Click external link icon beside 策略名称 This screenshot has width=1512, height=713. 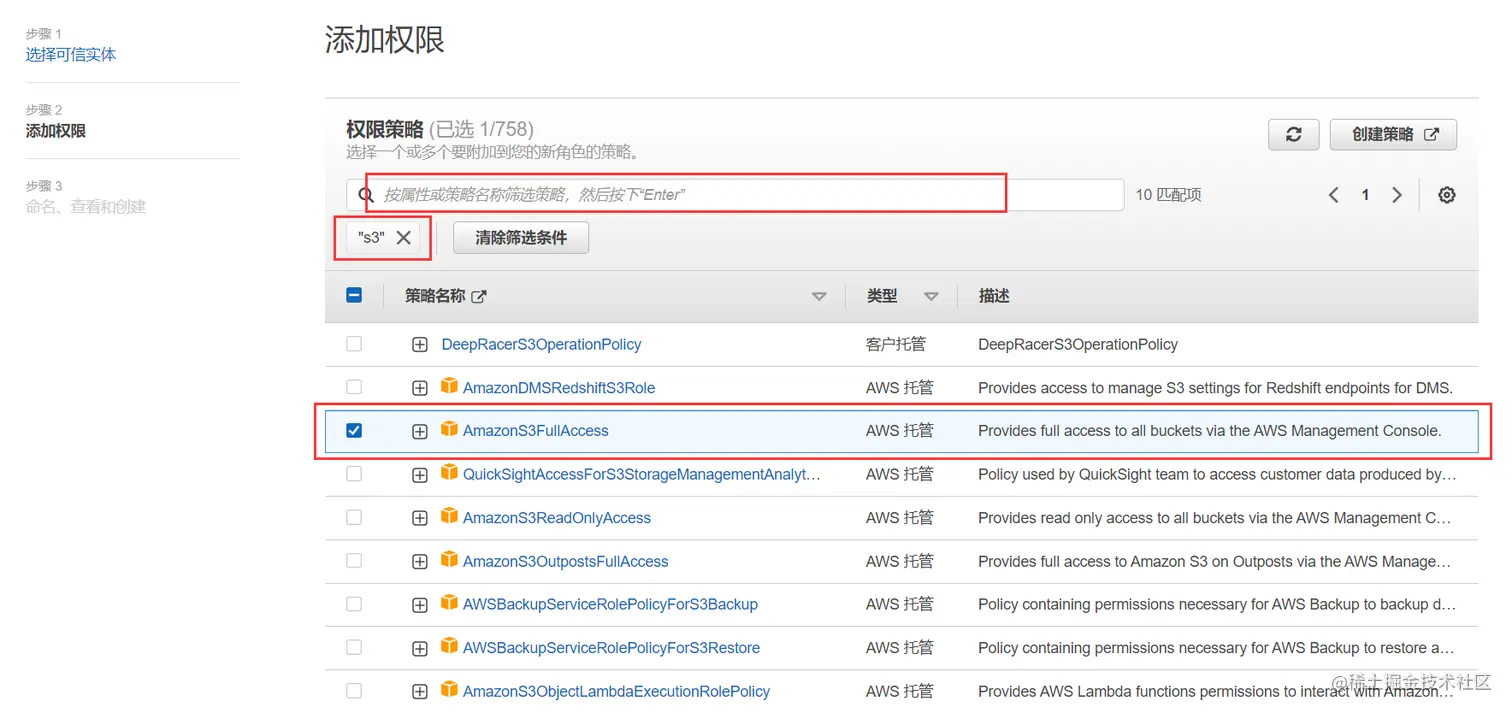(479, 296)
